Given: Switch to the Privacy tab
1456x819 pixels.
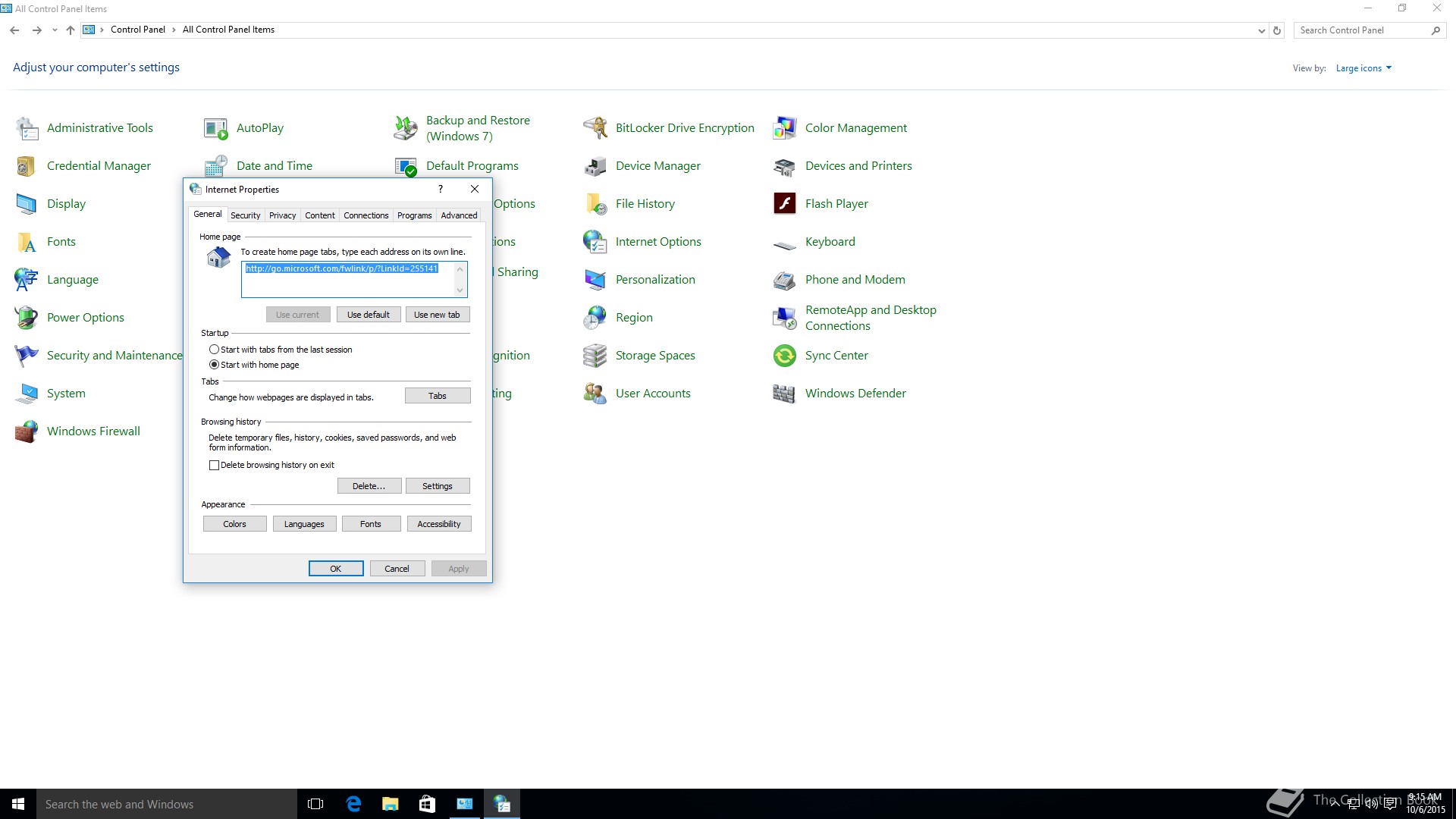Looking at the screenshot, I should (282, 215).
